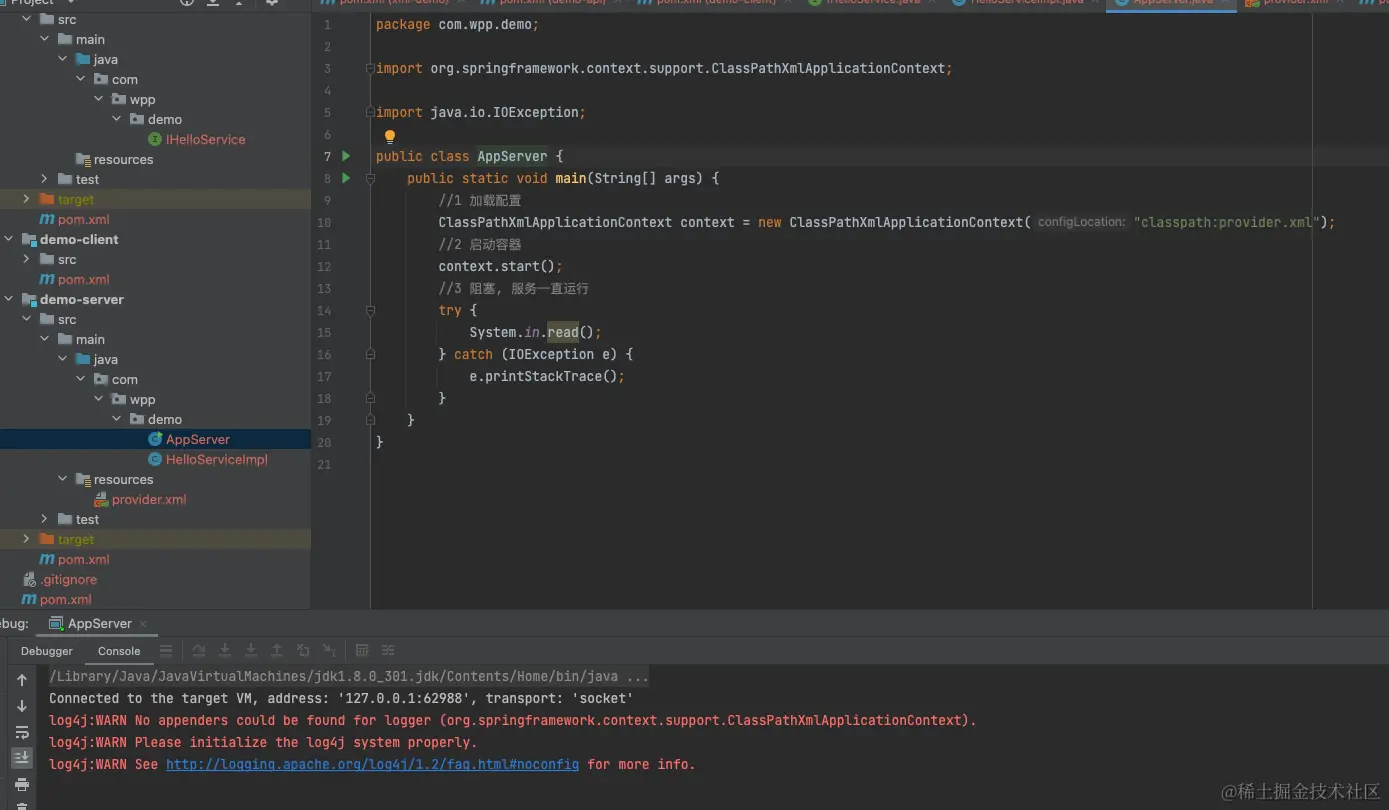Click the console down arrow icon
This screenshot has width=1389, height=810.
[22, 706]
